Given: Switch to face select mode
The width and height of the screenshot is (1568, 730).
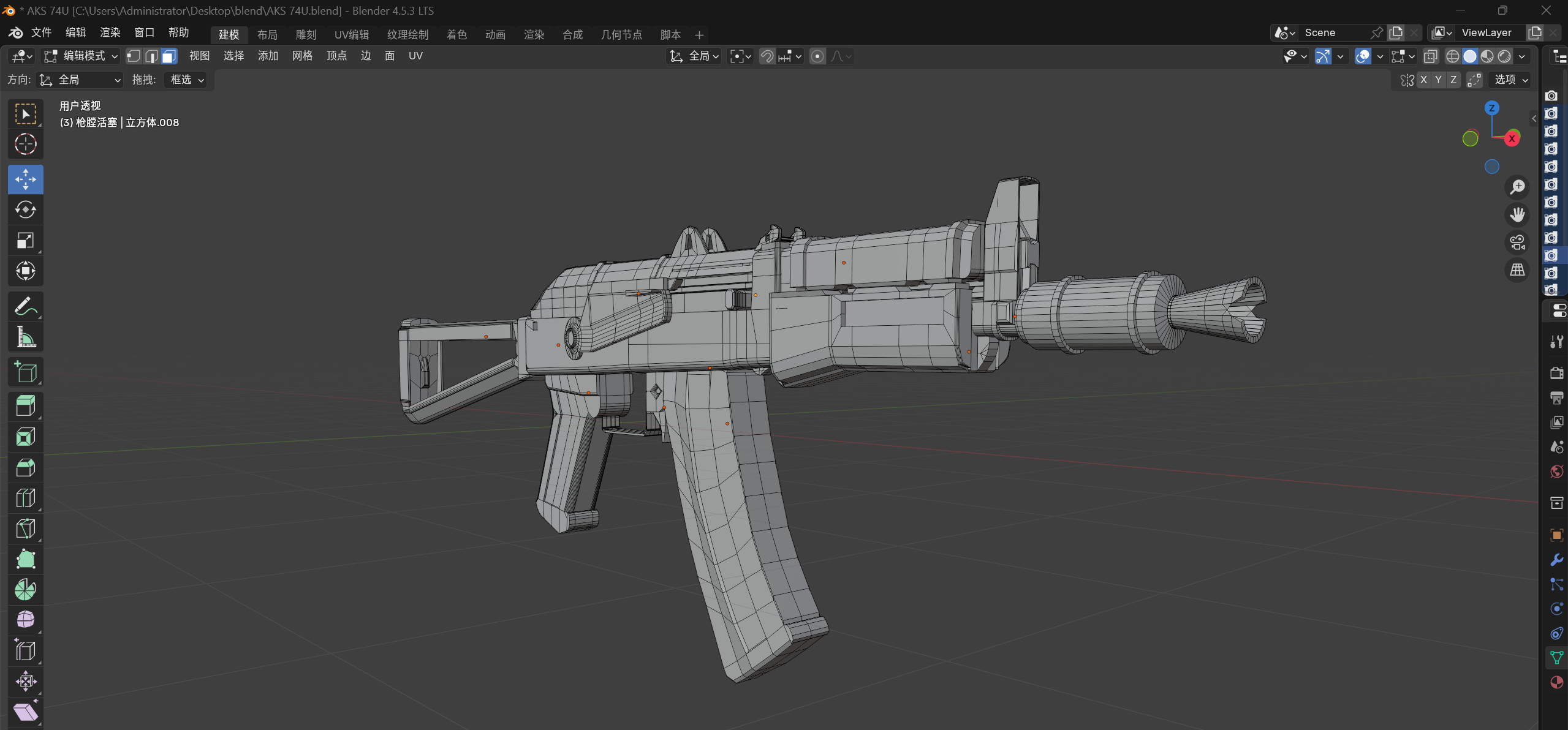Looking at the screenshot, I should click(169, 56).
